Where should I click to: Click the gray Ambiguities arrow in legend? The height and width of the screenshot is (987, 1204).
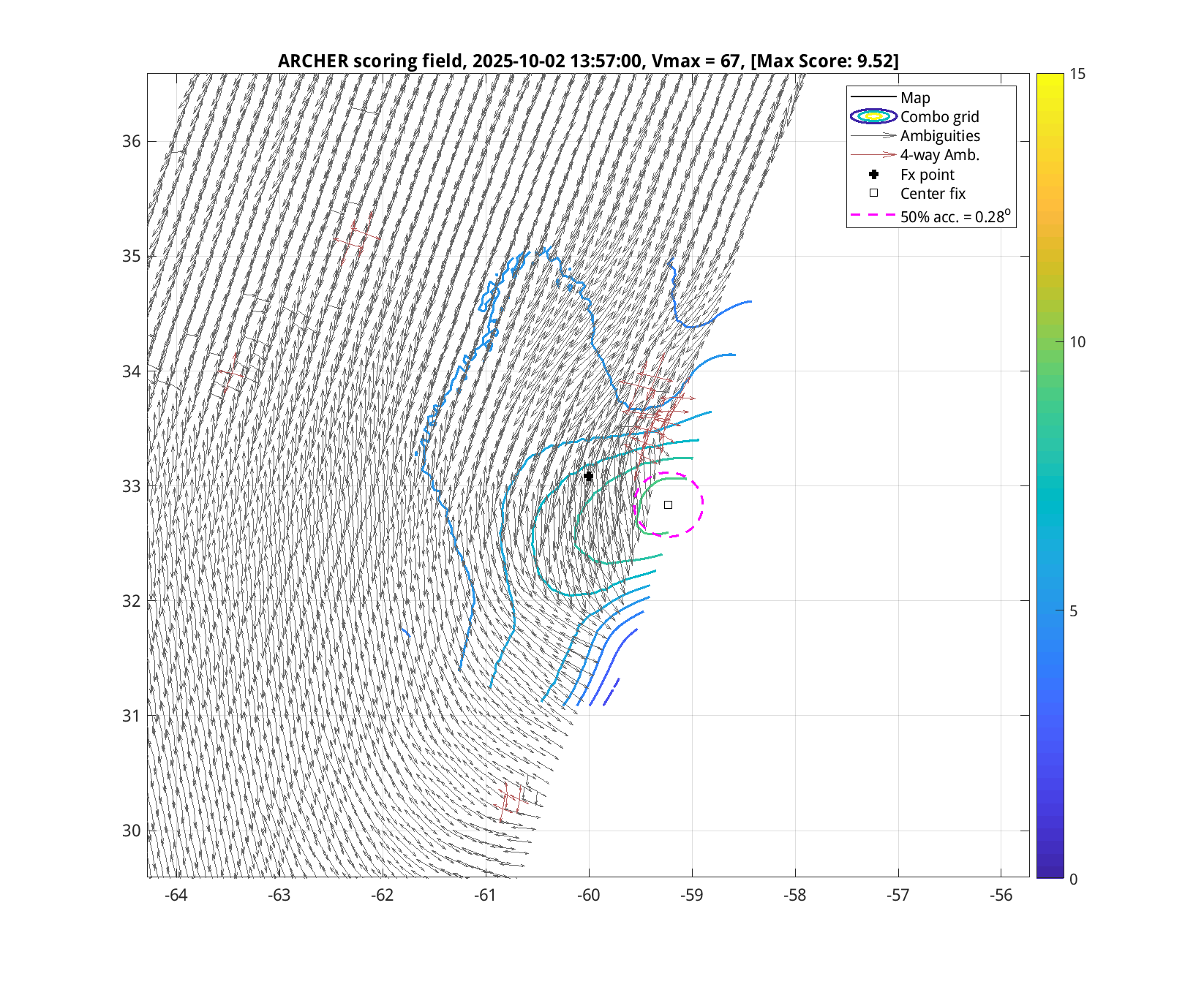(873, 135)
